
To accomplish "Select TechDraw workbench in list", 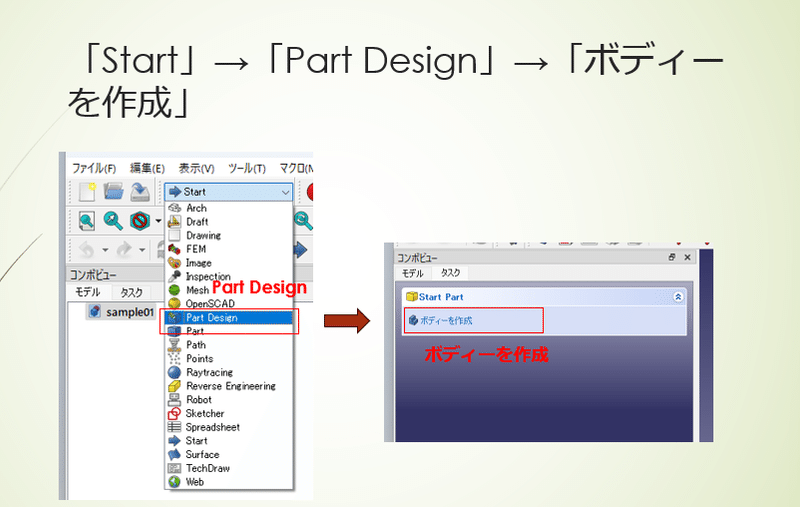I will (x=229, y=468).
